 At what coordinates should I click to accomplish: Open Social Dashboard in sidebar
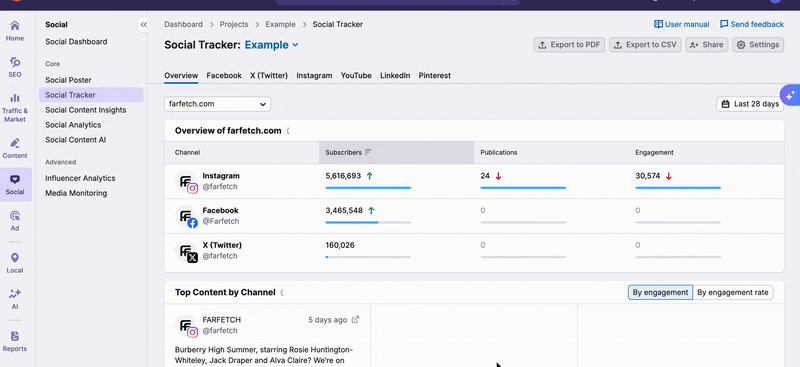tap(76, 42)
